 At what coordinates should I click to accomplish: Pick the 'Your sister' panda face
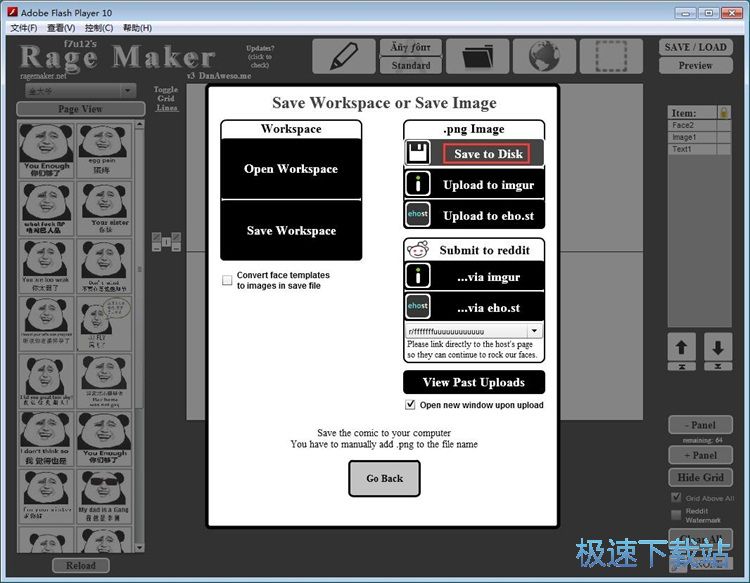click(x=104, y=208)
